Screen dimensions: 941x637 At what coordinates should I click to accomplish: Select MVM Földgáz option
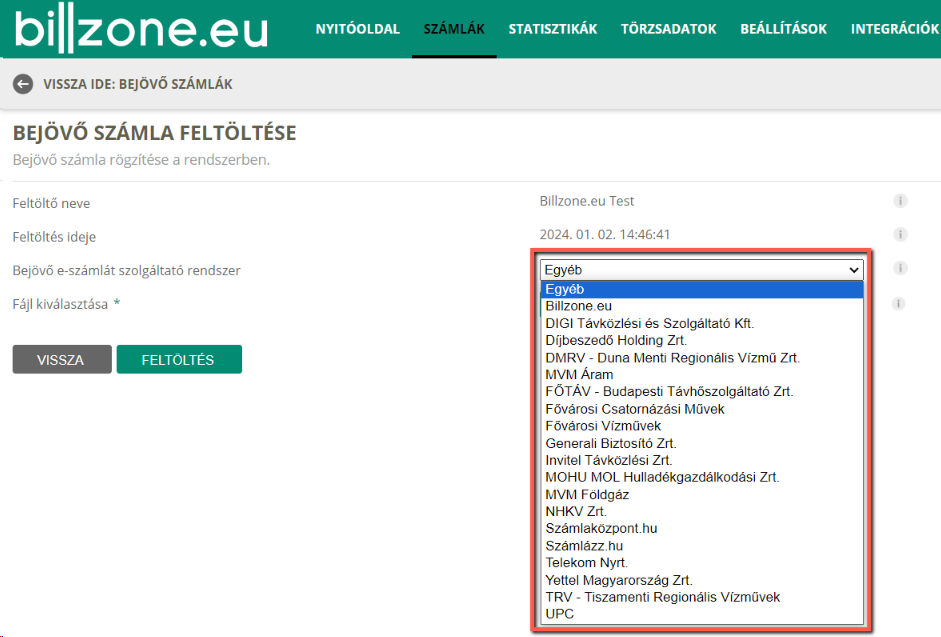[702, 495]
